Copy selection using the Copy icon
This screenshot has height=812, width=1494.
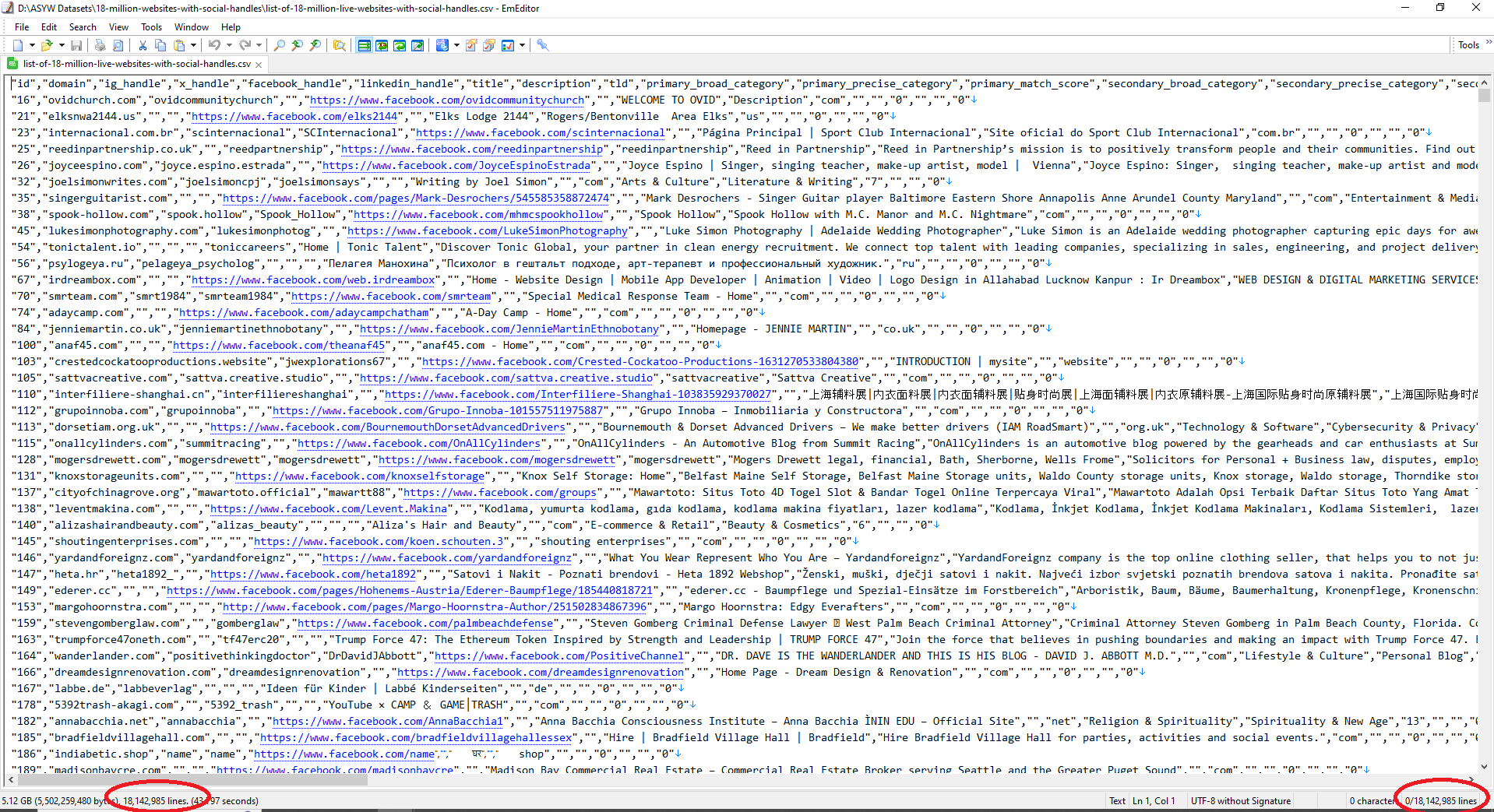click(160, 44)
